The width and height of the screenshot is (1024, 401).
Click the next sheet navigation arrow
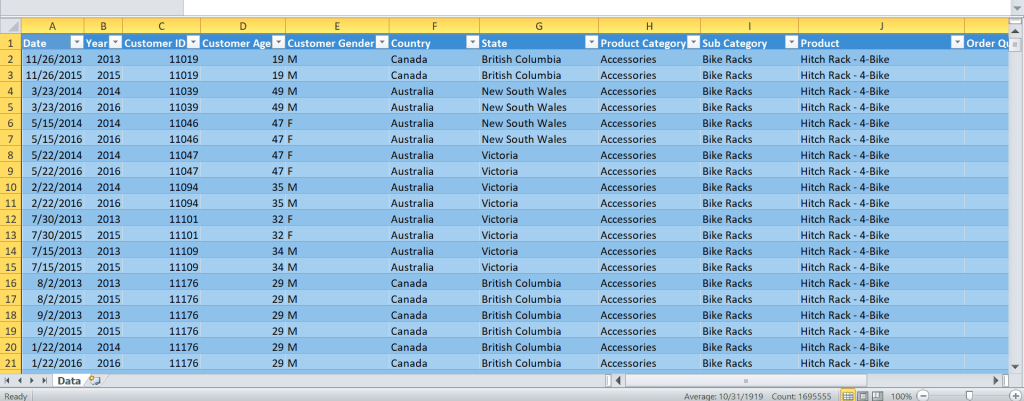pyautogui.click(x=31, y=381)
